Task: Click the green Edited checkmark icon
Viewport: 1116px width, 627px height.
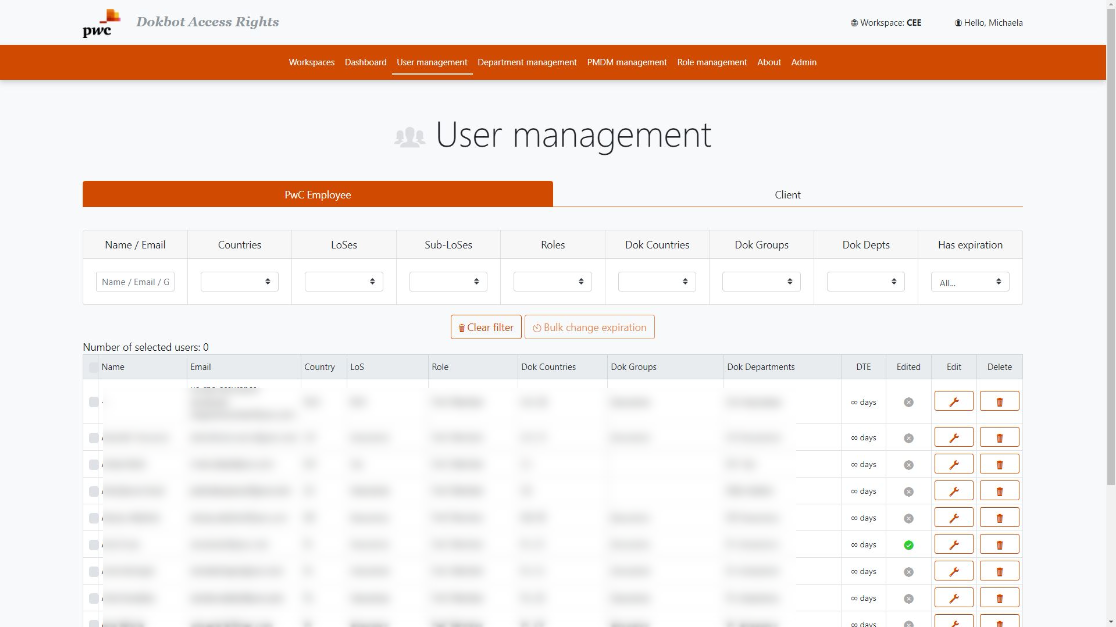Action: tap(908, 545)
